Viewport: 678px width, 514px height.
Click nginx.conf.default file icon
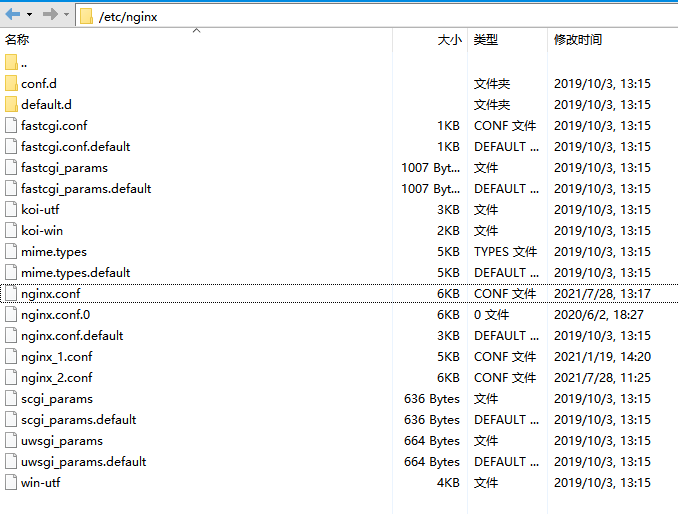click(11, 335)
